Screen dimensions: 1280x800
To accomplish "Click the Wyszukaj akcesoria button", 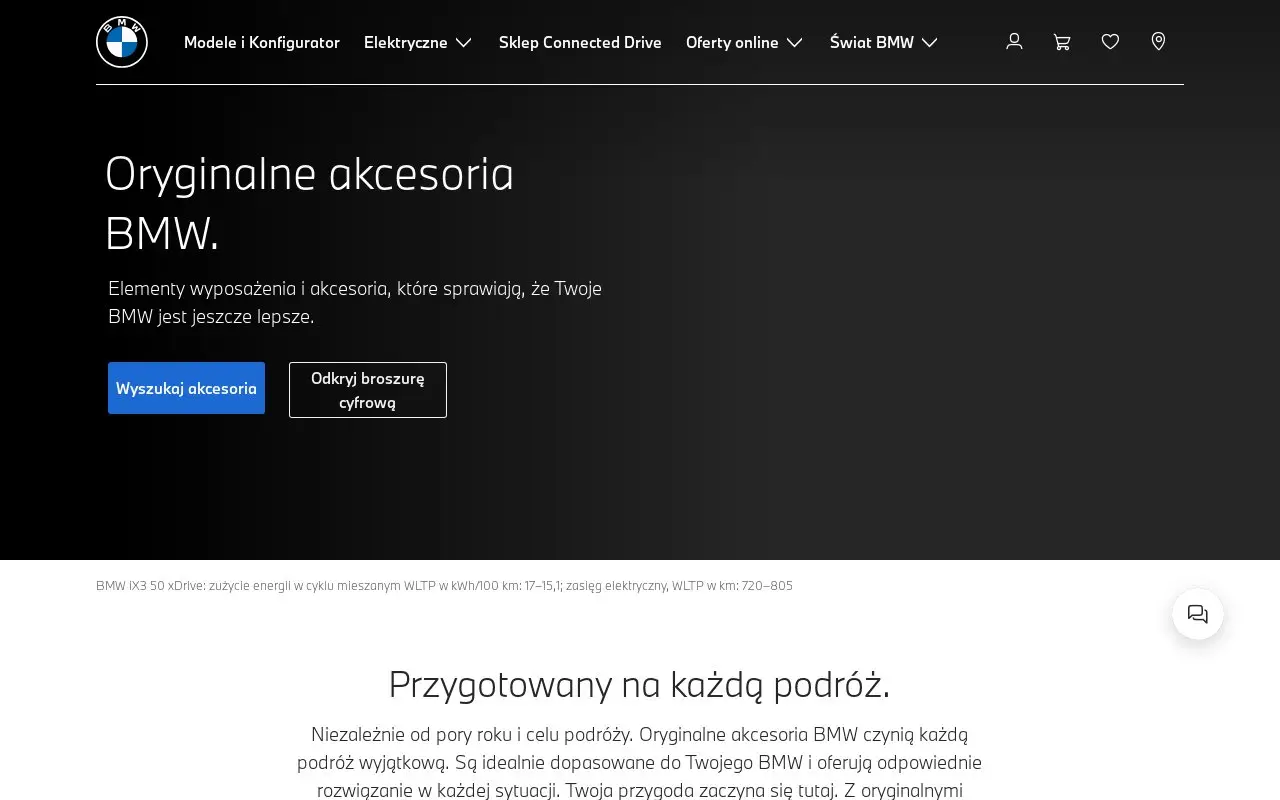I will (186, 388).
